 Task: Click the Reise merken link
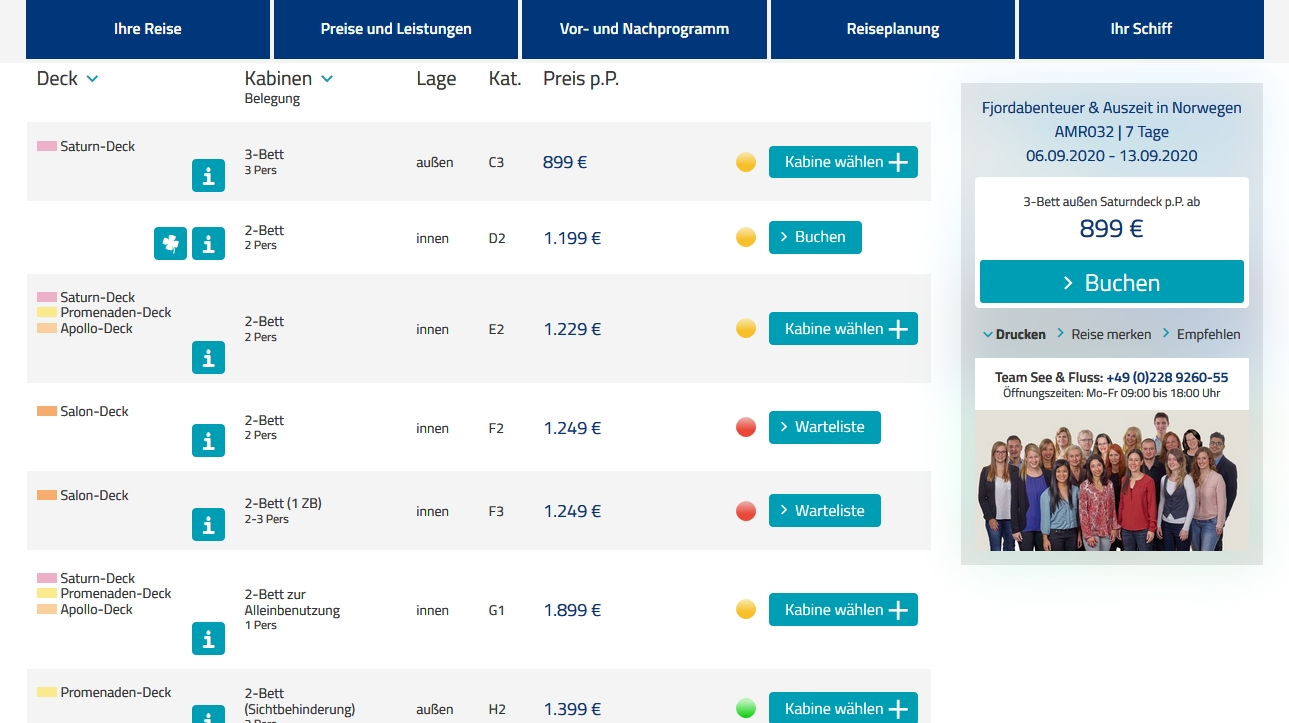(1110, 335)
